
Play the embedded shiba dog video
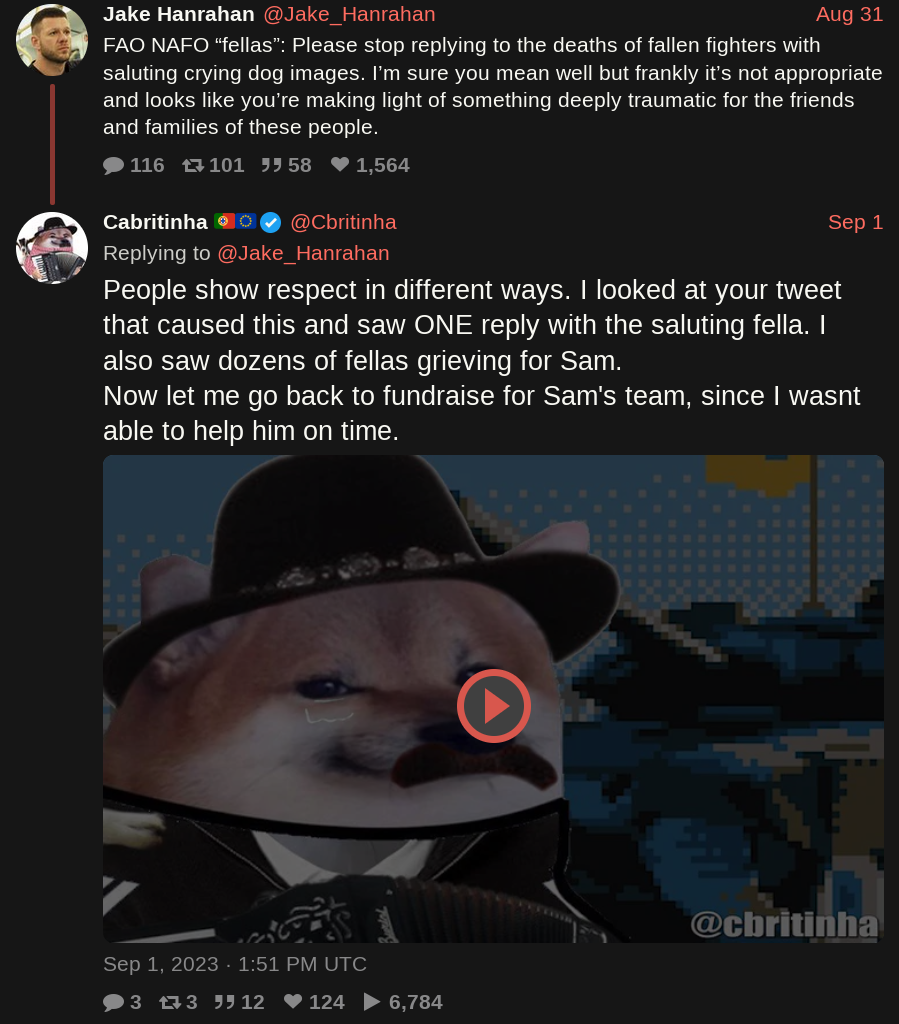point(494,706)
